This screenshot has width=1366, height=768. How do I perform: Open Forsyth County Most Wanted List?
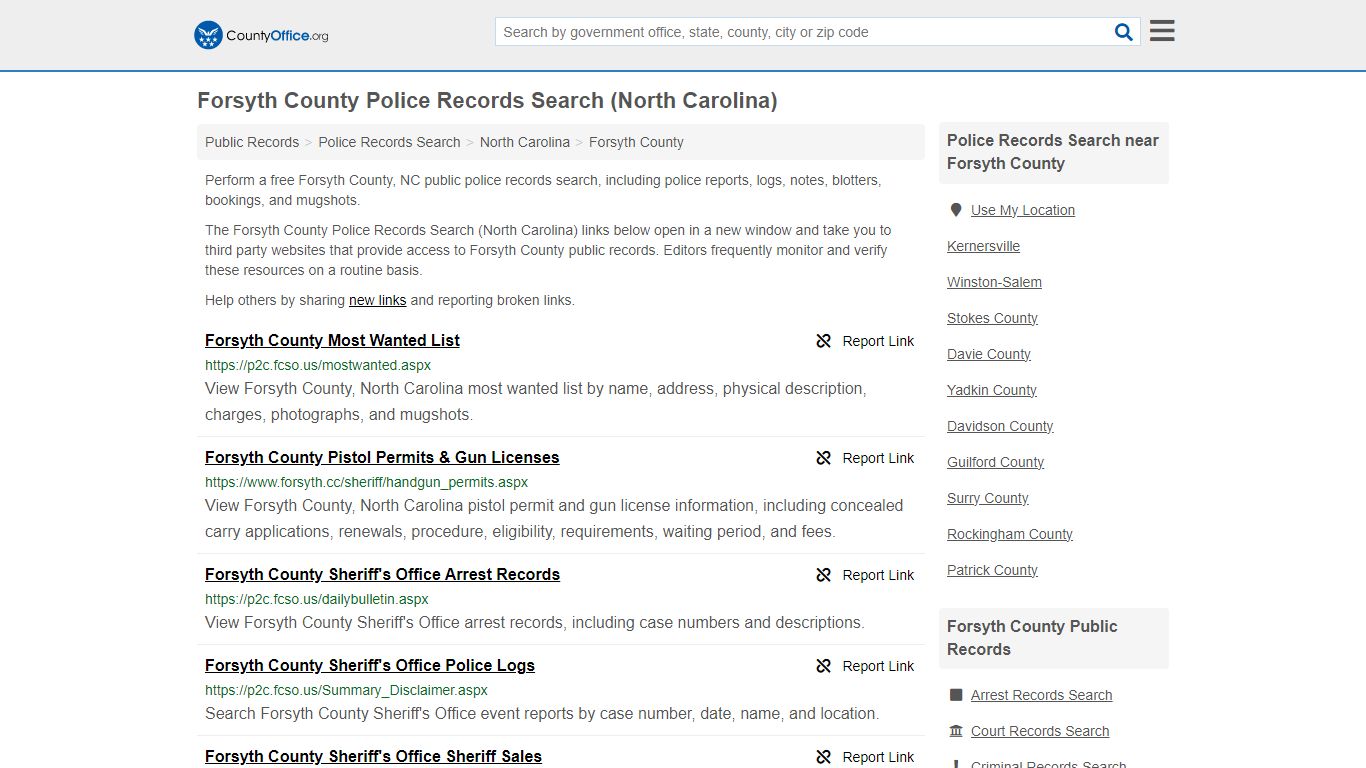coord(332,340)
